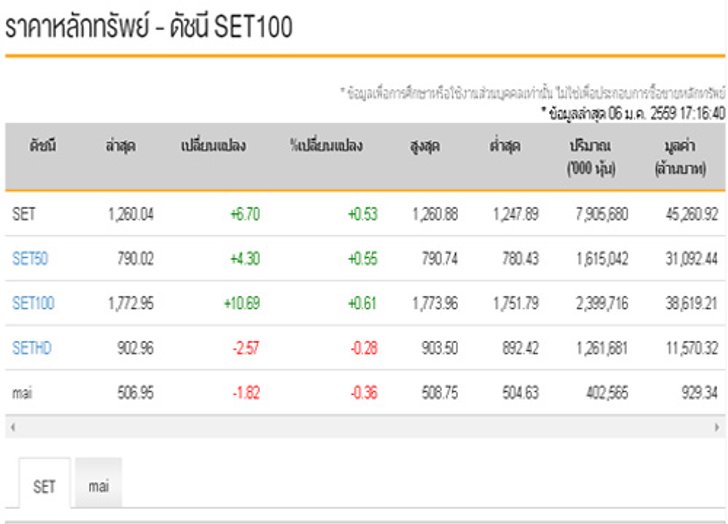
Task: Select SET50 value 31,092.44
Action: [692, 259]
